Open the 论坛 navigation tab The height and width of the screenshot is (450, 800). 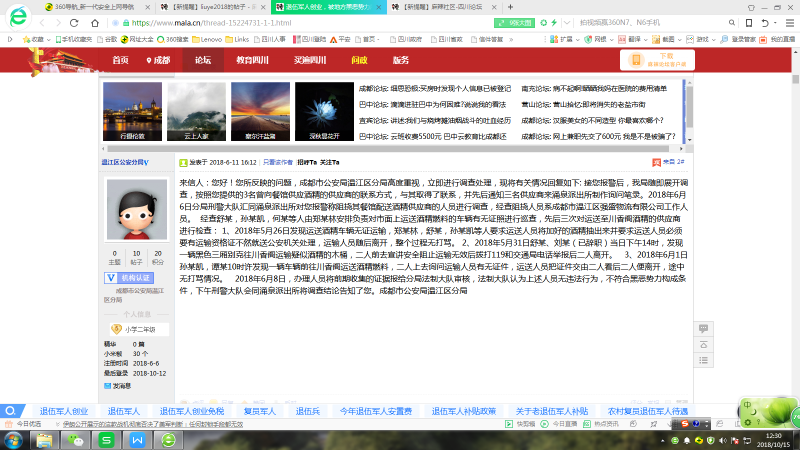[203, 60]
